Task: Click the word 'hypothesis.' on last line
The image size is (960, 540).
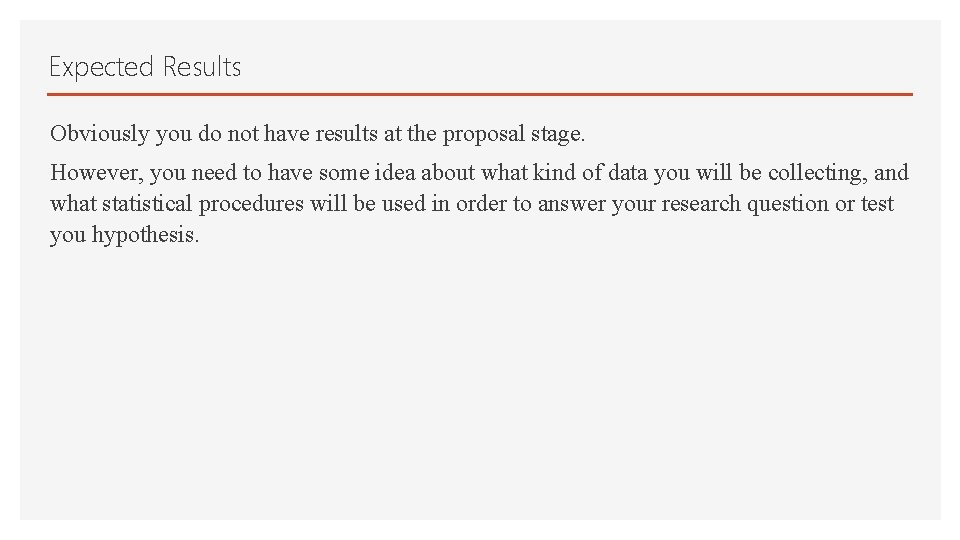Action: (146, 235)
